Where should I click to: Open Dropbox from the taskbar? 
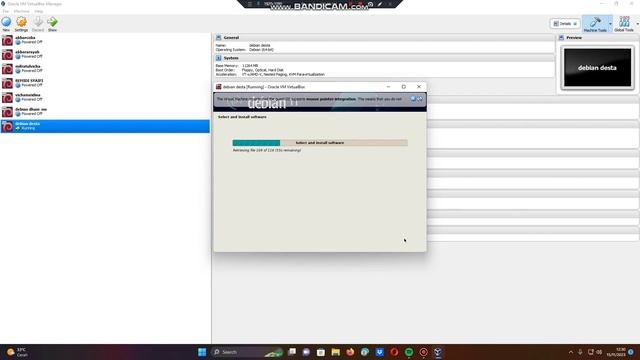pos(380,352)
